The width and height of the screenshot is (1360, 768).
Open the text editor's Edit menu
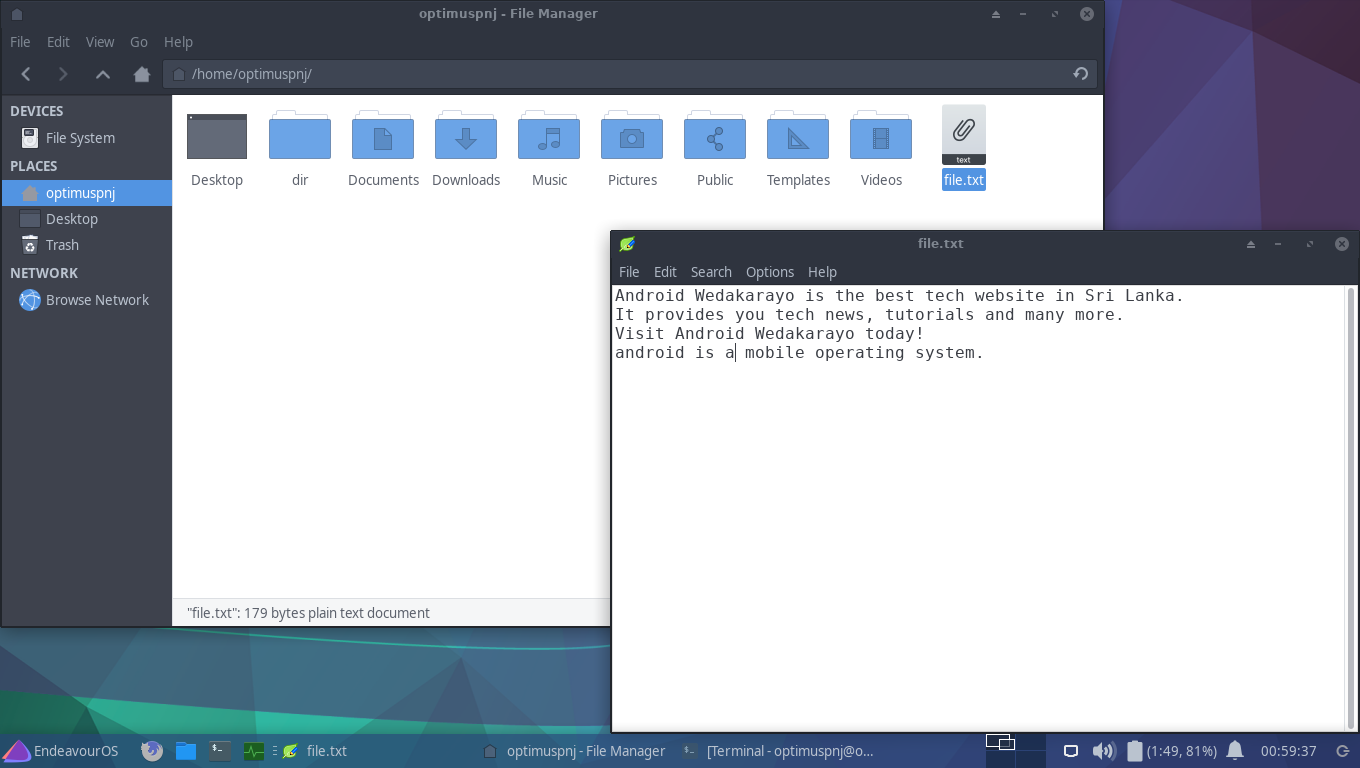(665, 272)
